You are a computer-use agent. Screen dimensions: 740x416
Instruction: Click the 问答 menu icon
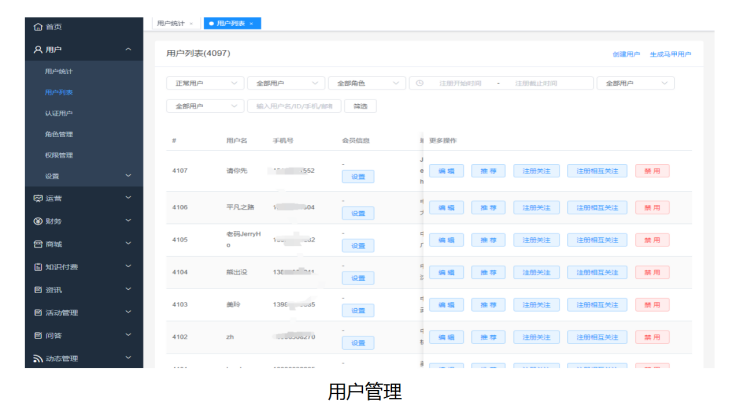pyautogui.click(x=38, y=336)
